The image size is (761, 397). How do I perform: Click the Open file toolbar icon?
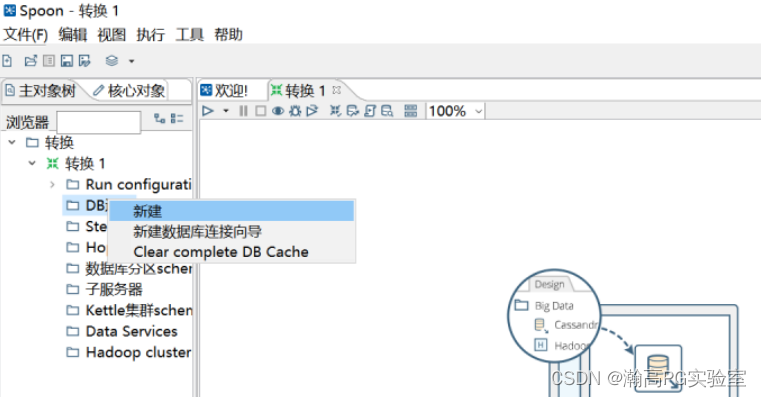(x=31, y=61)
